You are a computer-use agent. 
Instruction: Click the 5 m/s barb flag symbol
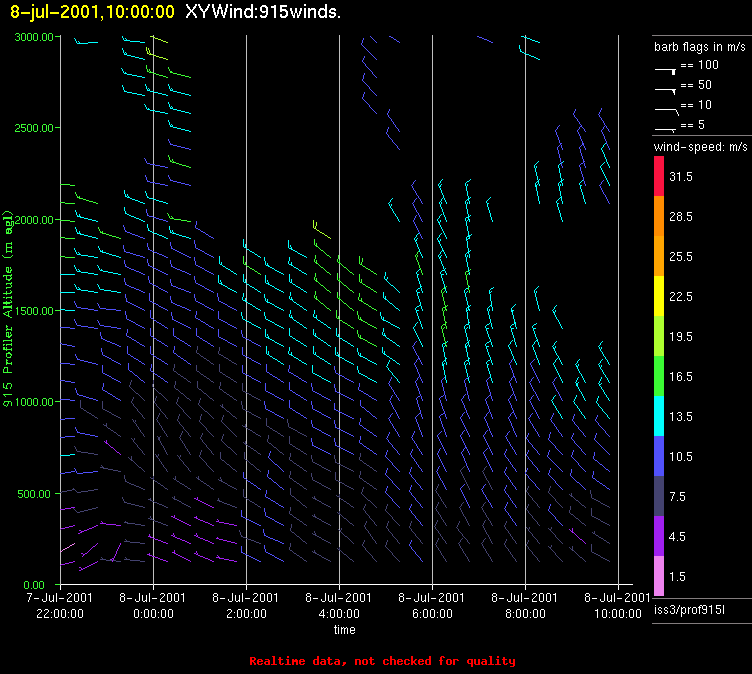point(666,130)
